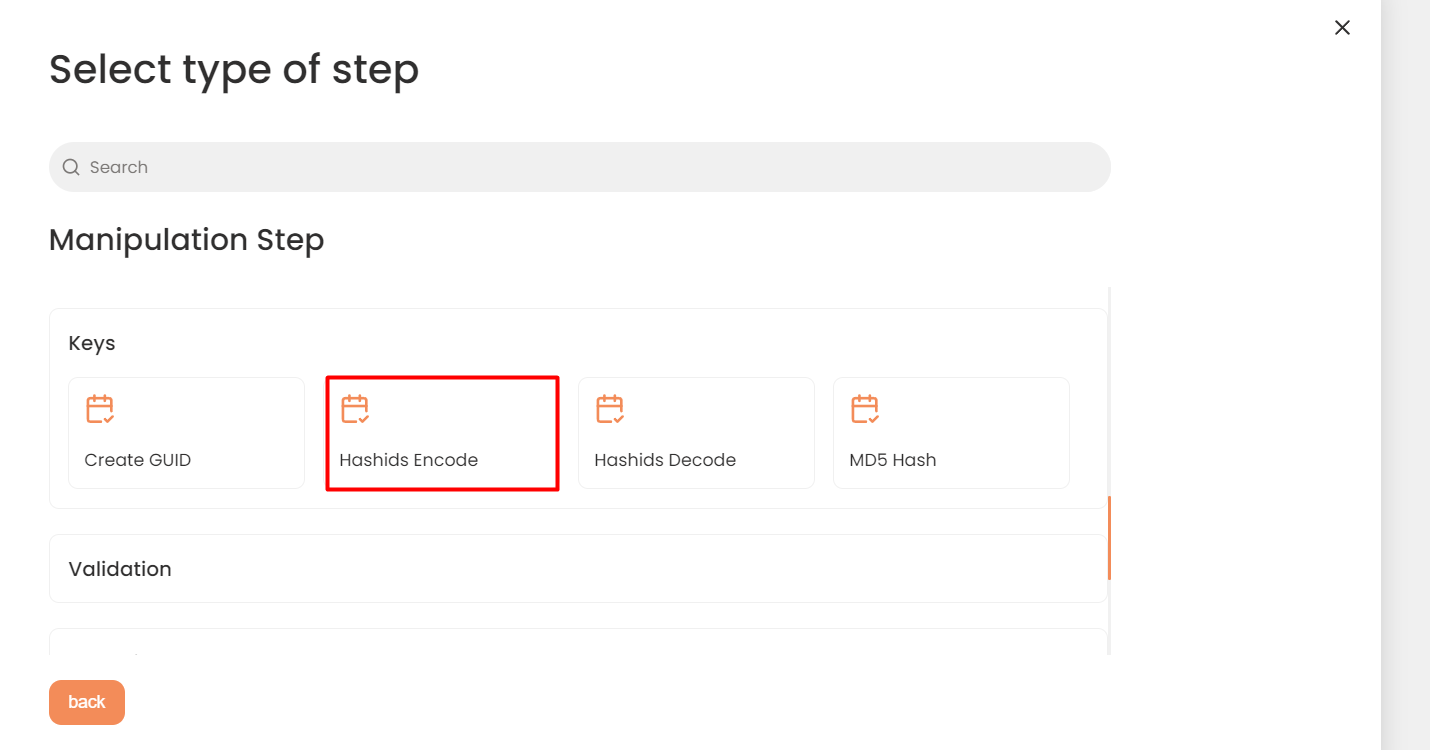Image resolution: width=1430 pixels, height=750 pixels.
Task: Click the magnifier icon in the search bar
Action: click(x=71, y=167)
